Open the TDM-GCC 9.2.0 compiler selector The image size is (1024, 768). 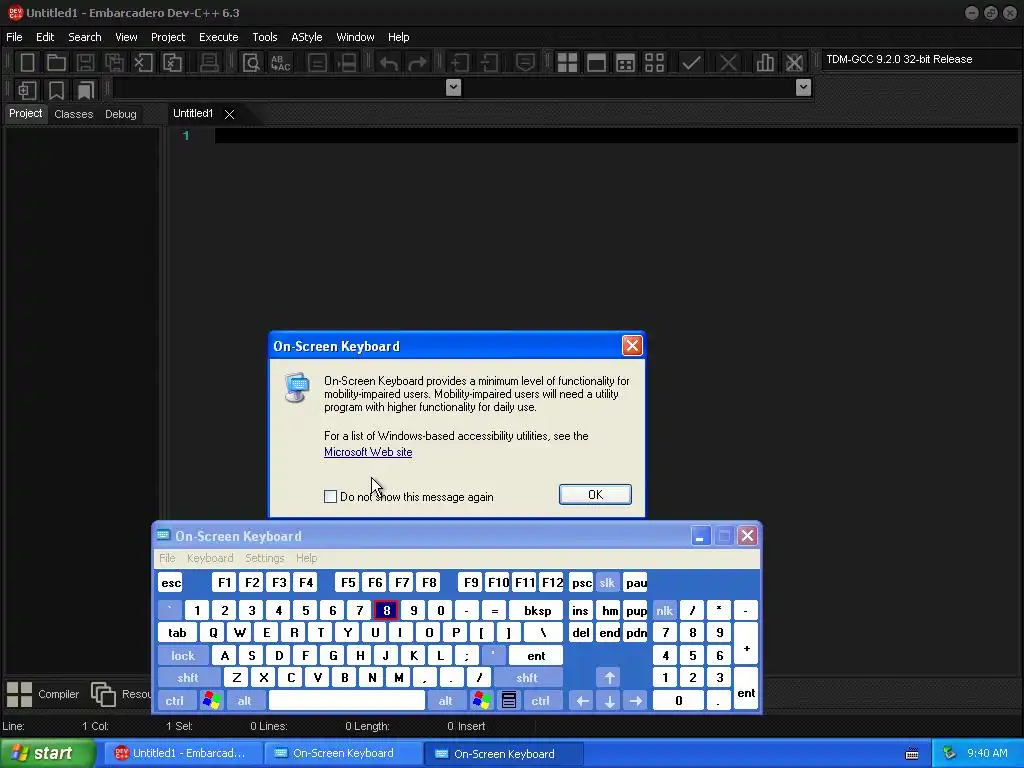tap(920, 59)
